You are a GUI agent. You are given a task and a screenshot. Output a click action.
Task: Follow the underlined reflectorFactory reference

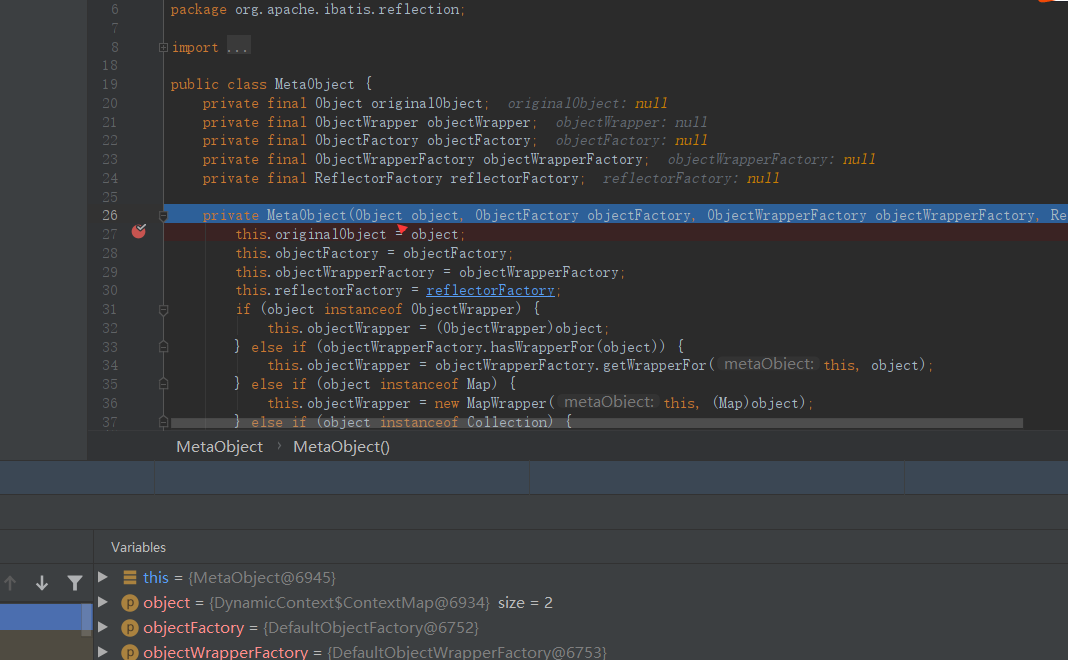point(490,291)
